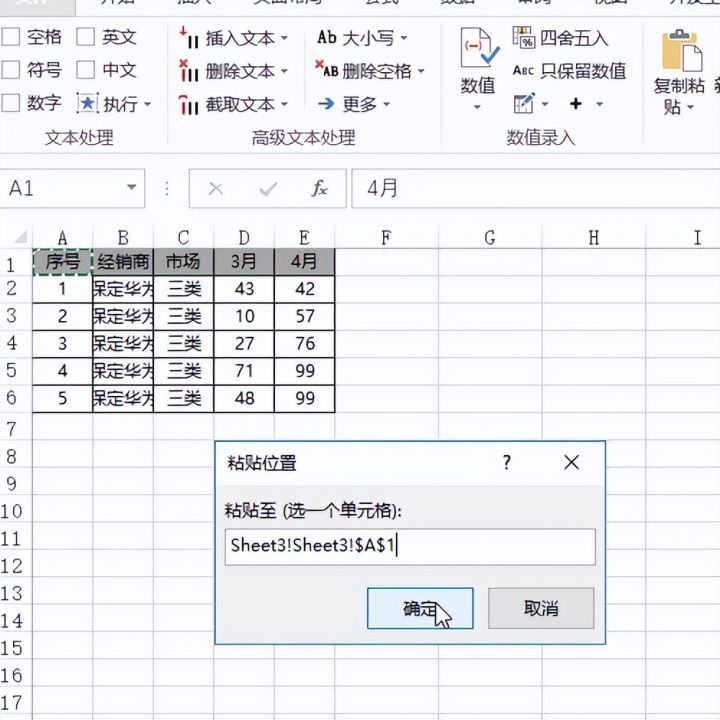Expand the 删除空格 dropdown arrow
Screen dimensions: 720x720
(x=421, y=71)
